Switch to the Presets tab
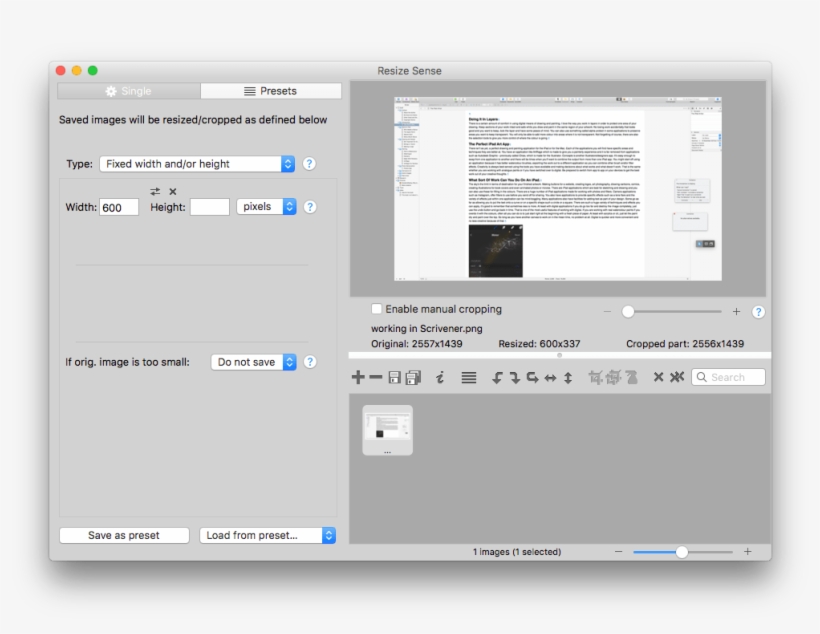The width and height of the screenshot is (820, 634). coord(270,90)
